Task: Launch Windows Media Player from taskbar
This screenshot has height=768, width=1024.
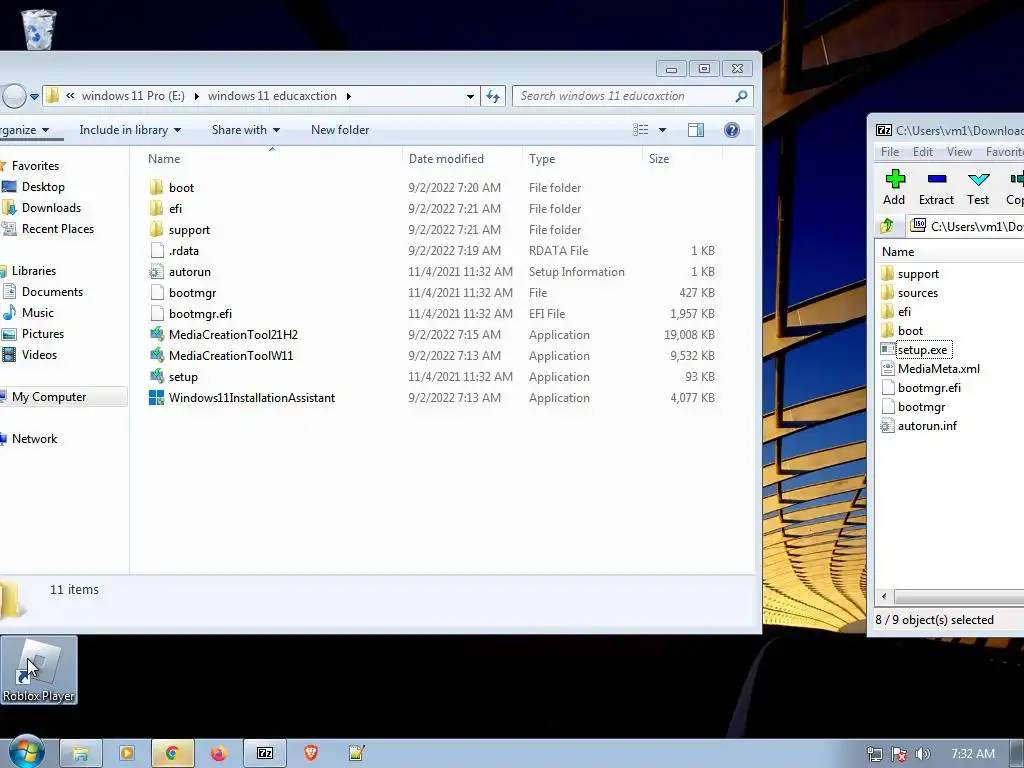Action: (x=126, y=754)
